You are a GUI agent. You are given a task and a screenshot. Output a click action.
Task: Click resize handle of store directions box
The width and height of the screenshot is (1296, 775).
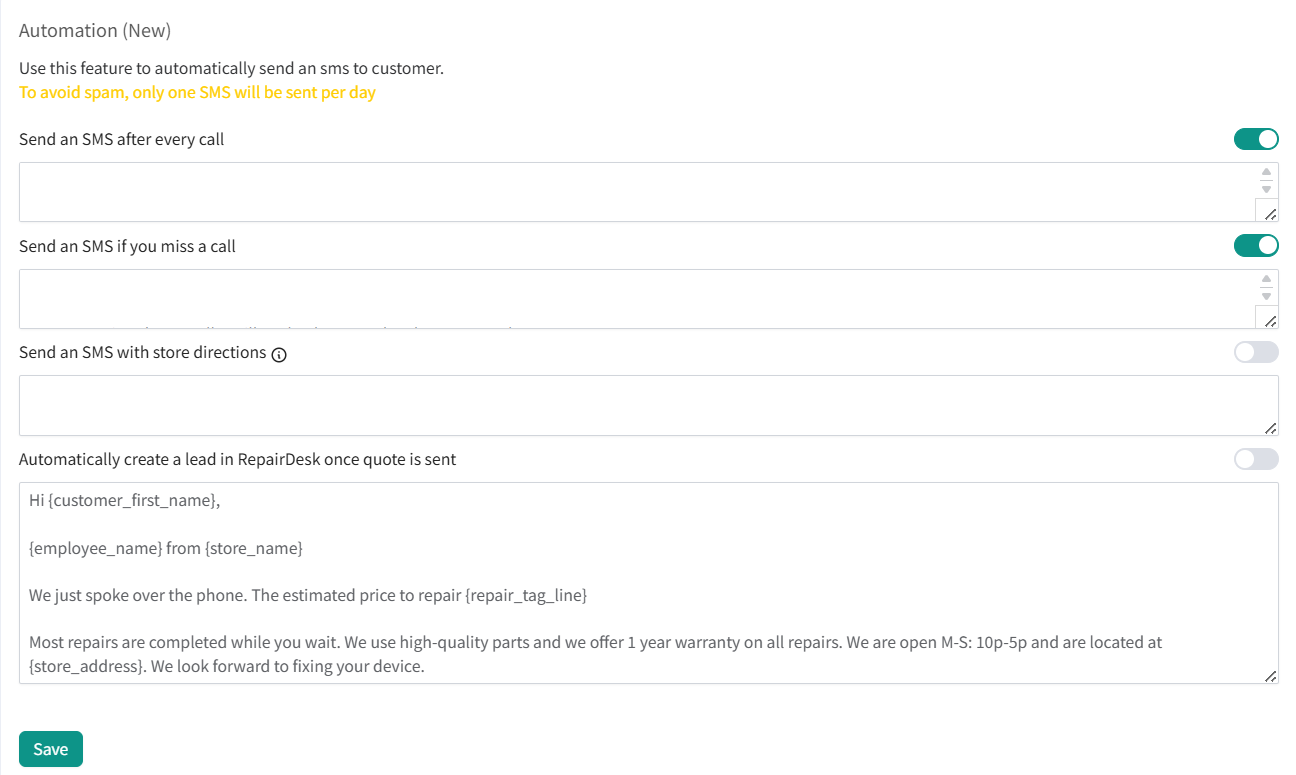pos(1270,428)
